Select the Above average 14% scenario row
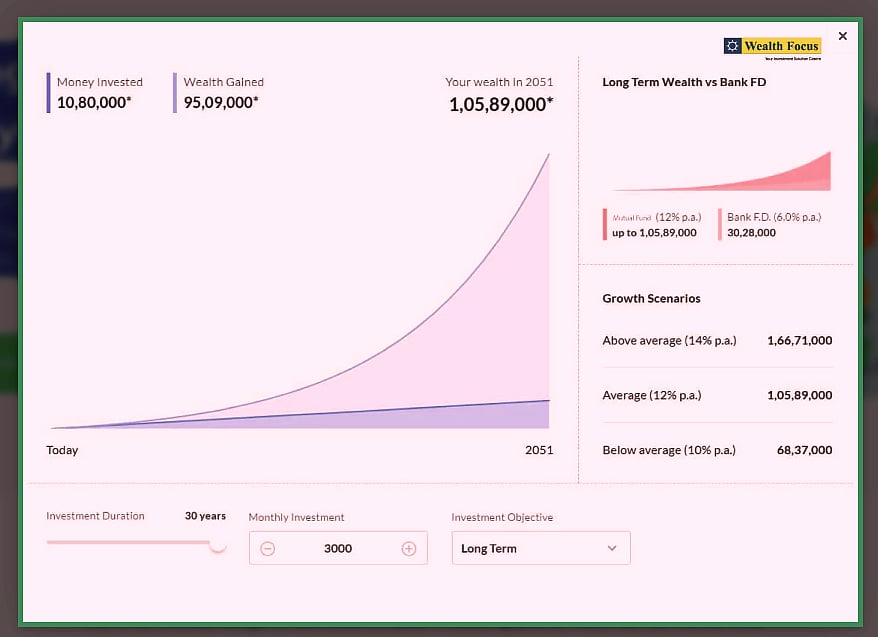This screenshot has height=637, width=878. click(x=716, y=341)
